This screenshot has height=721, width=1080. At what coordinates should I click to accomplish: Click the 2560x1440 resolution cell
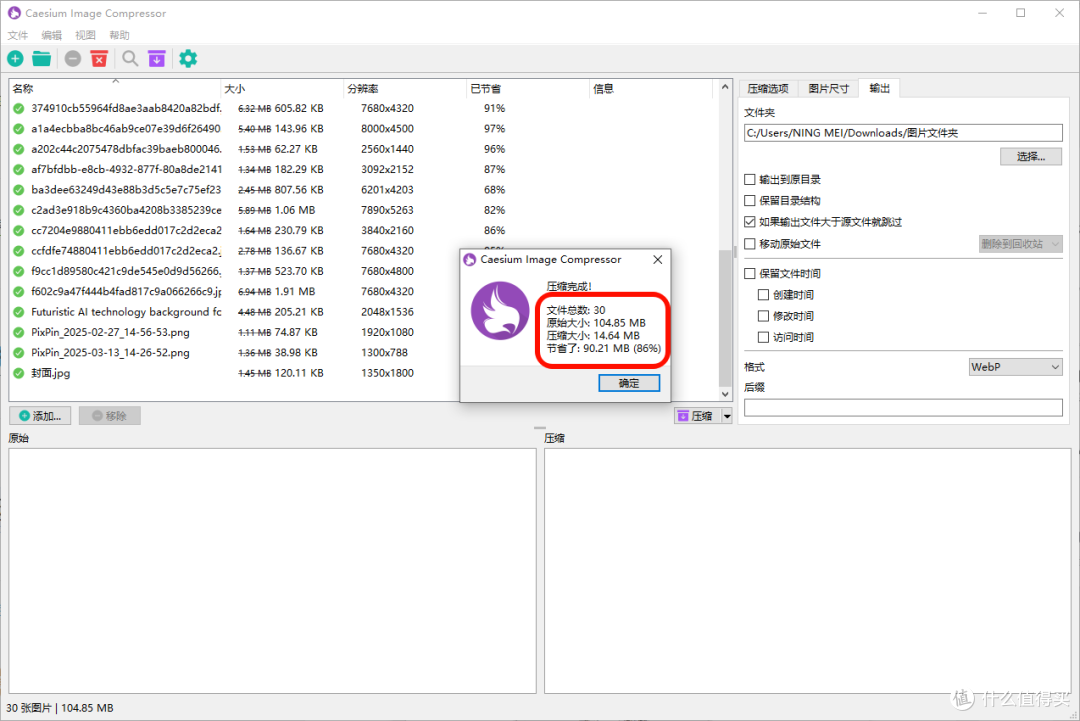click(387, 149)
